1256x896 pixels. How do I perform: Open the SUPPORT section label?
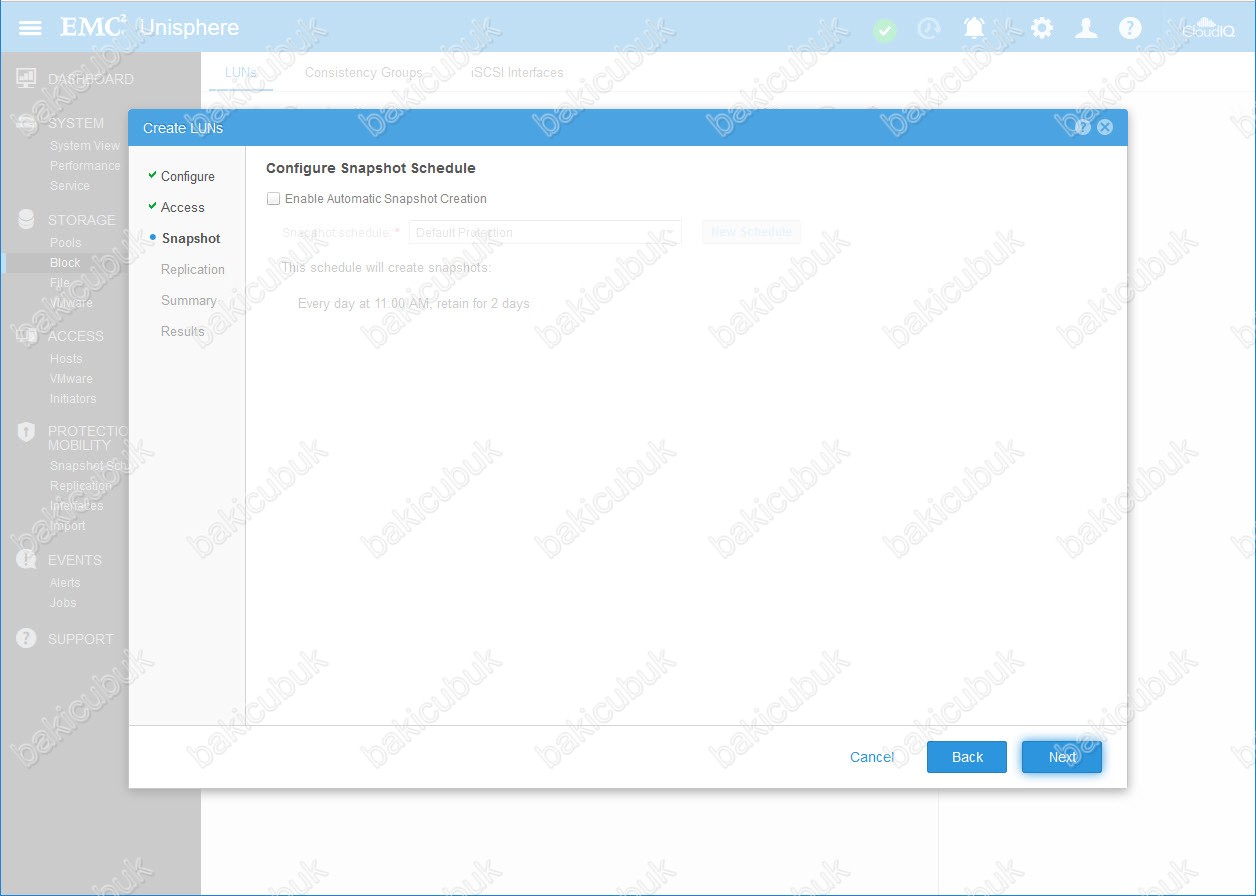pos(81,639)
